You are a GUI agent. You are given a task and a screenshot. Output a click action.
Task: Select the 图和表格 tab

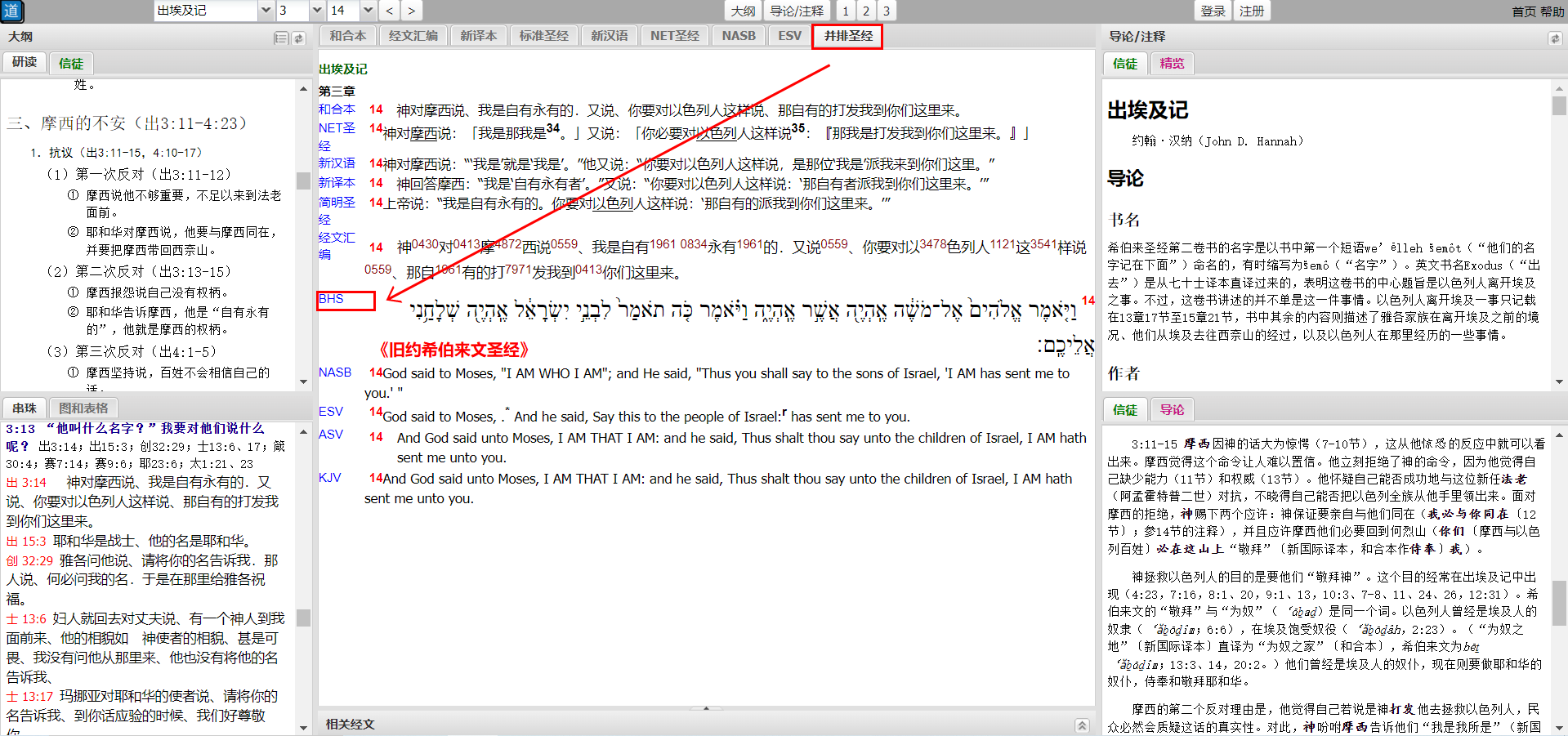click(x=83, y=408)
